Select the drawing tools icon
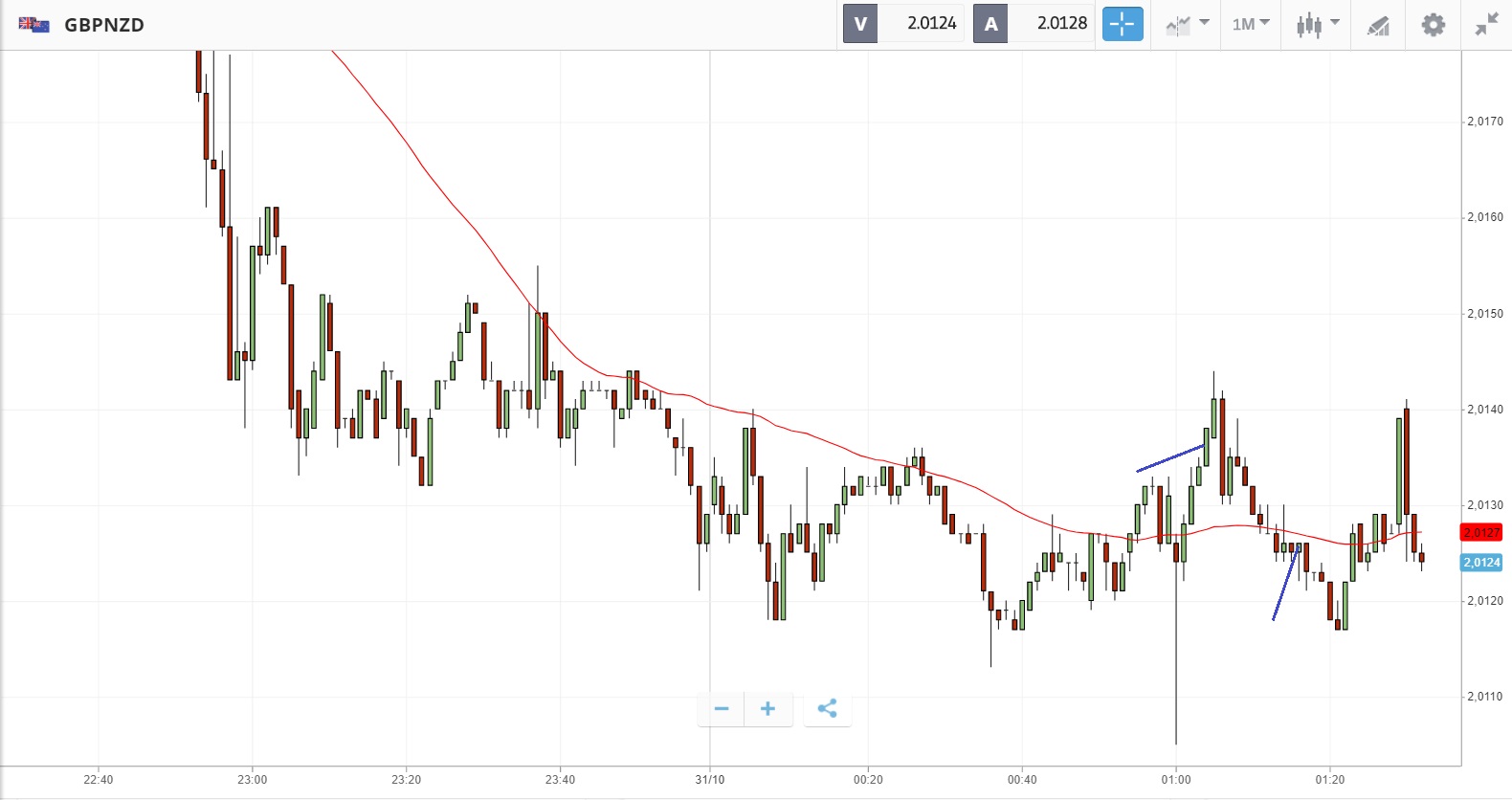This screenshot has width=1512, height=800. [x=1378, y=26]
